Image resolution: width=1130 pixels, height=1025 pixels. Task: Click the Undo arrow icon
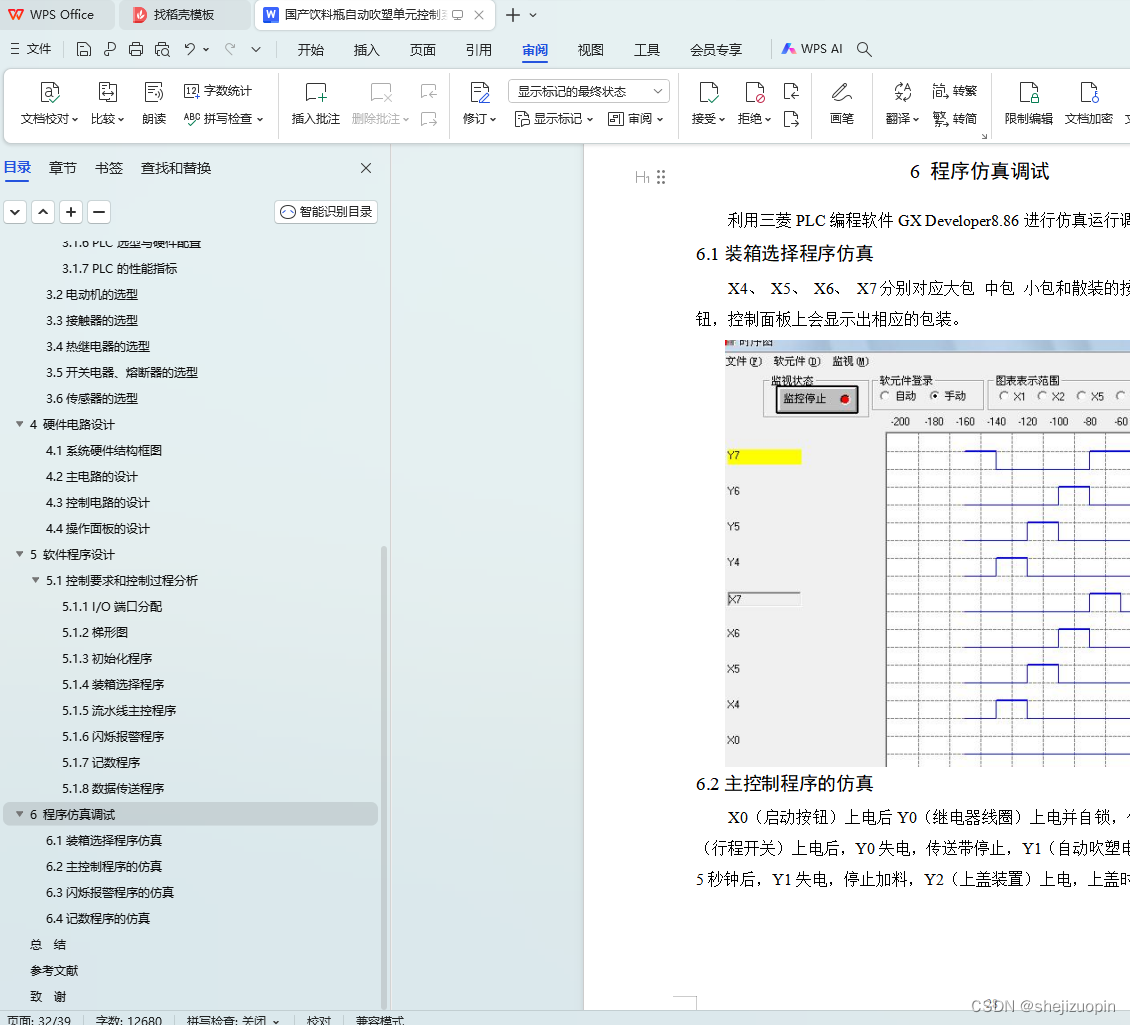pyautogui.click(x=190, y=49)
